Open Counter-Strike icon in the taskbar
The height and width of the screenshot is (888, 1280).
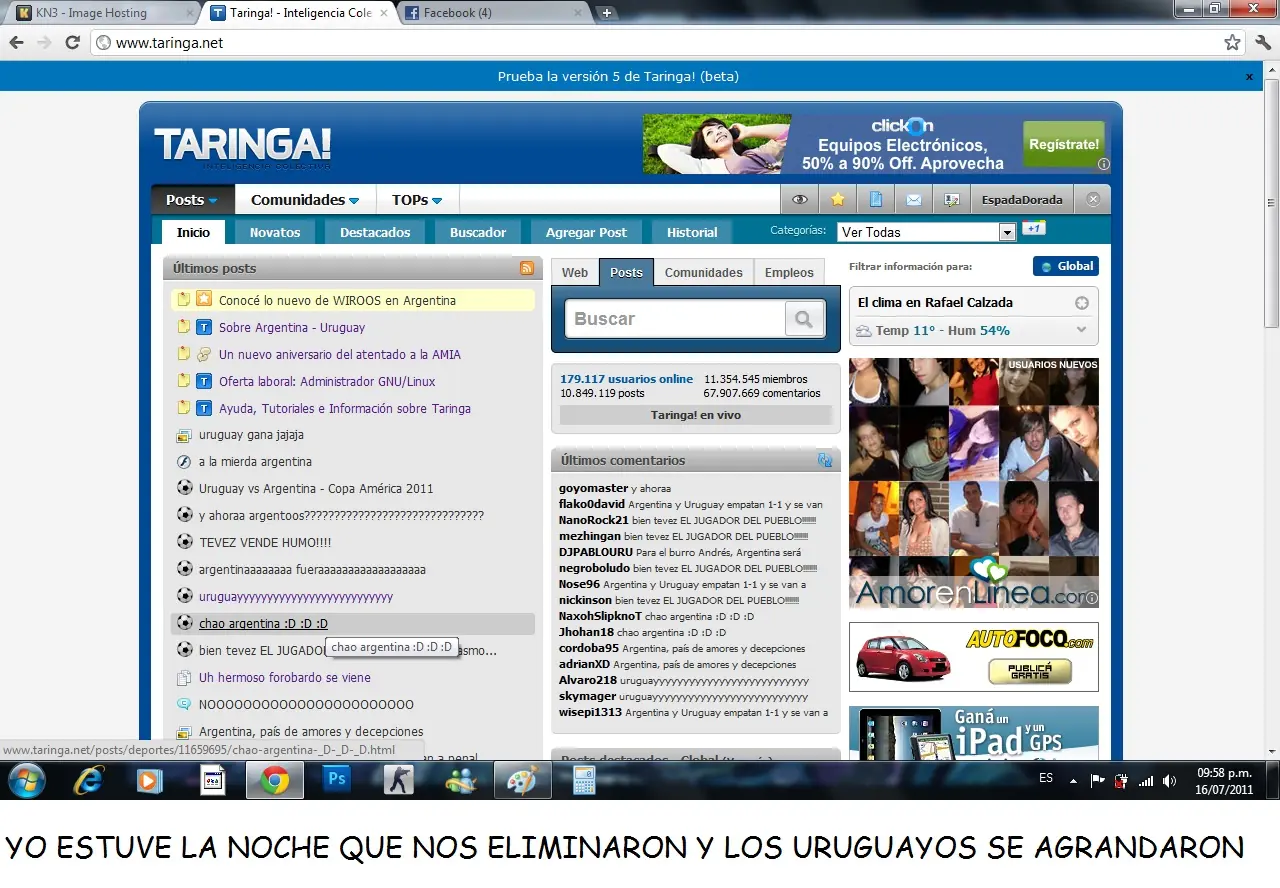(399, 780)
